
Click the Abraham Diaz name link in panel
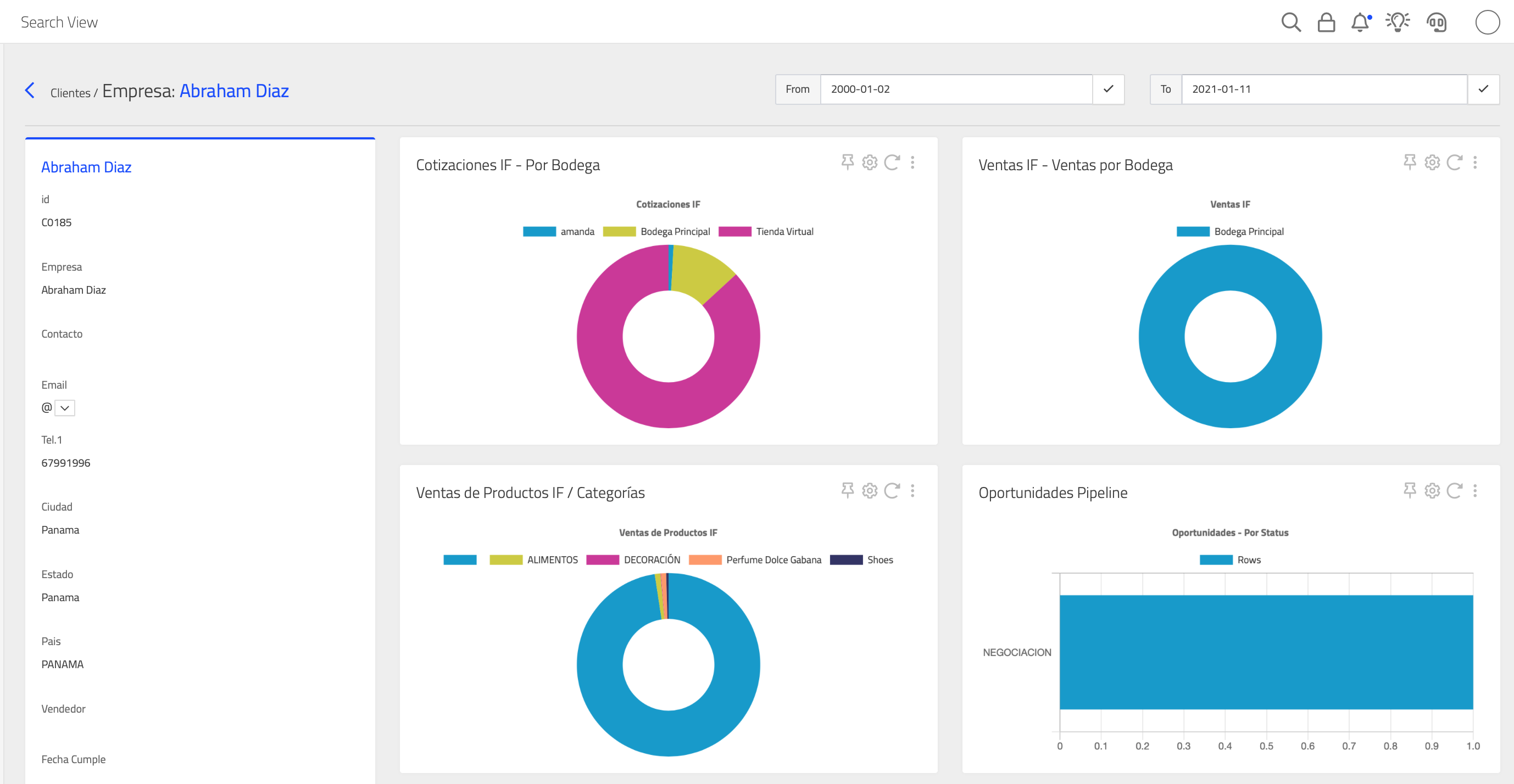pos(86,167)
